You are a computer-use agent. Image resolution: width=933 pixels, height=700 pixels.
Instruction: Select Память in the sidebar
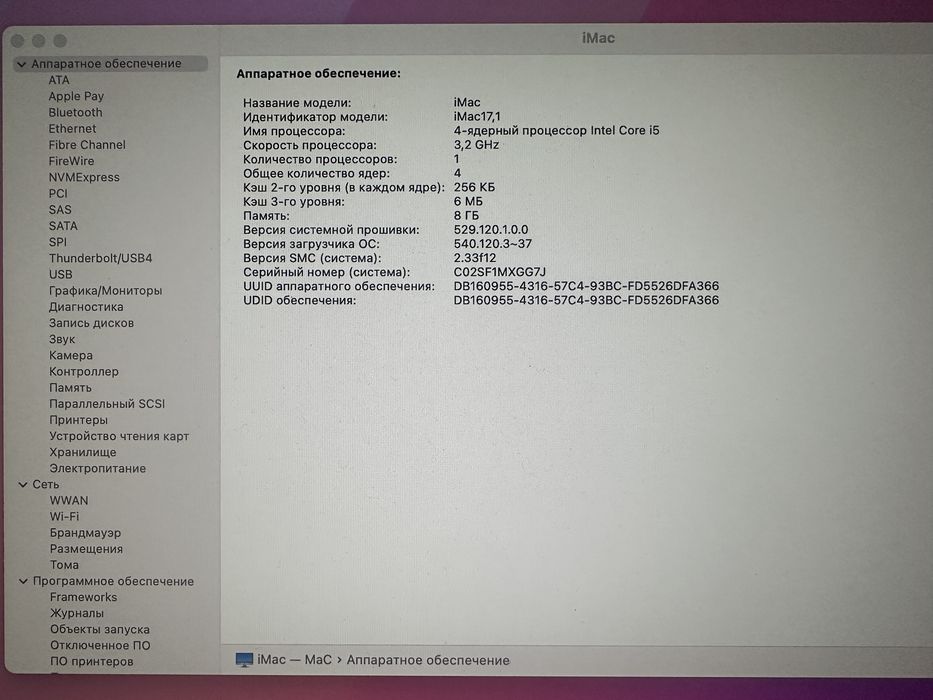click(70, 388)
